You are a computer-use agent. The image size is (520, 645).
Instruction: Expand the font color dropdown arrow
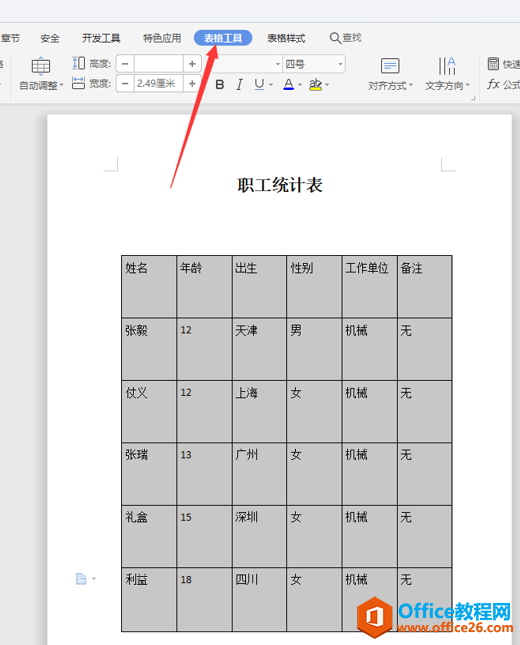(x=300, y=85)
